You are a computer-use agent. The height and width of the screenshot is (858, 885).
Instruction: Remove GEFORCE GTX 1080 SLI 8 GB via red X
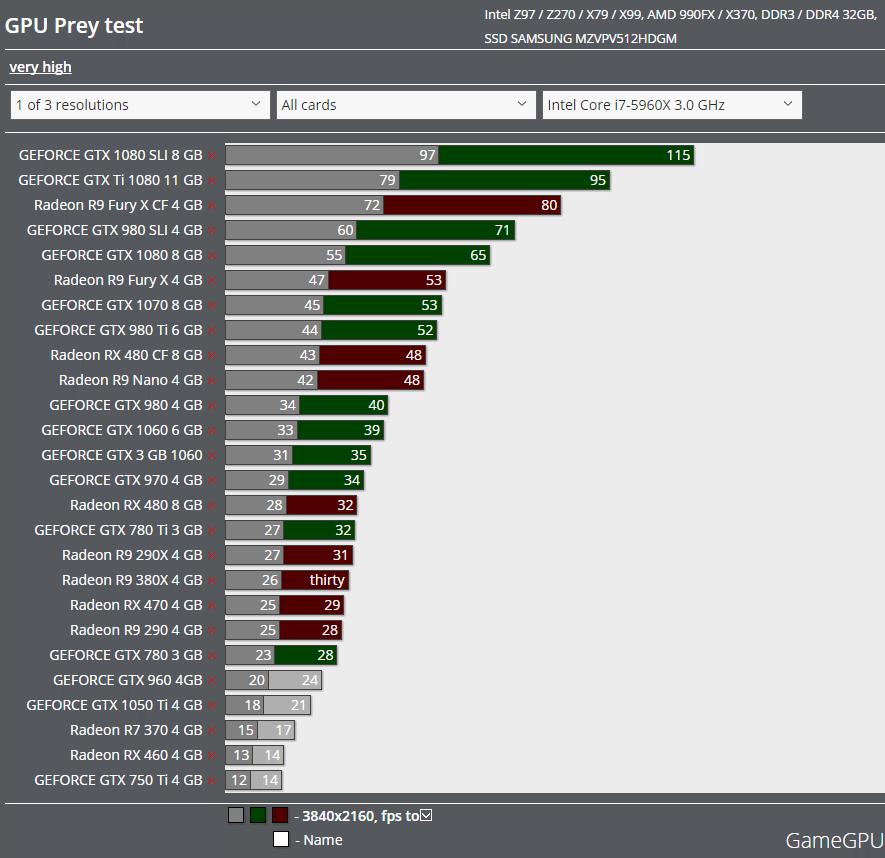point(212,156)
